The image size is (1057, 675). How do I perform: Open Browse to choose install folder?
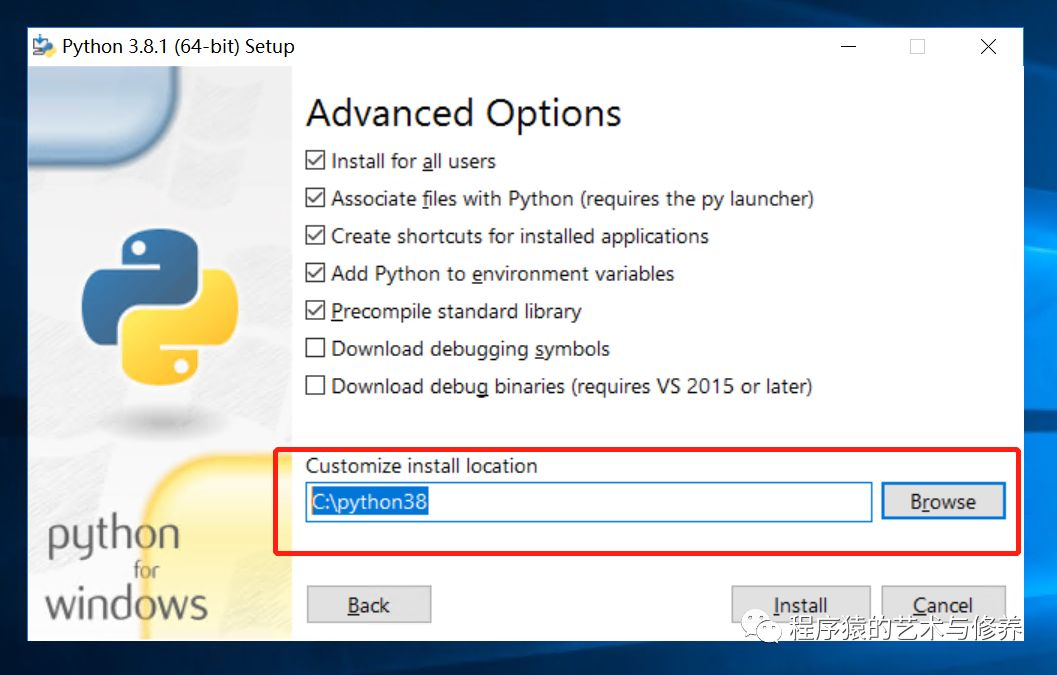tap(943, 501)
